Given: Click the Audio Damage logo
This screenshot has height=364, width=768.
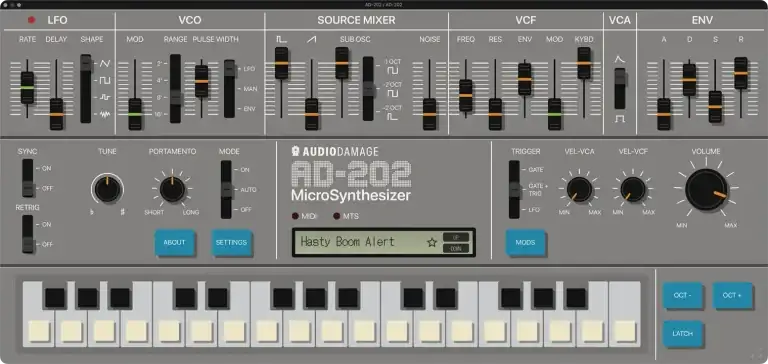Looking at the screenshot, I should (334, 152).
